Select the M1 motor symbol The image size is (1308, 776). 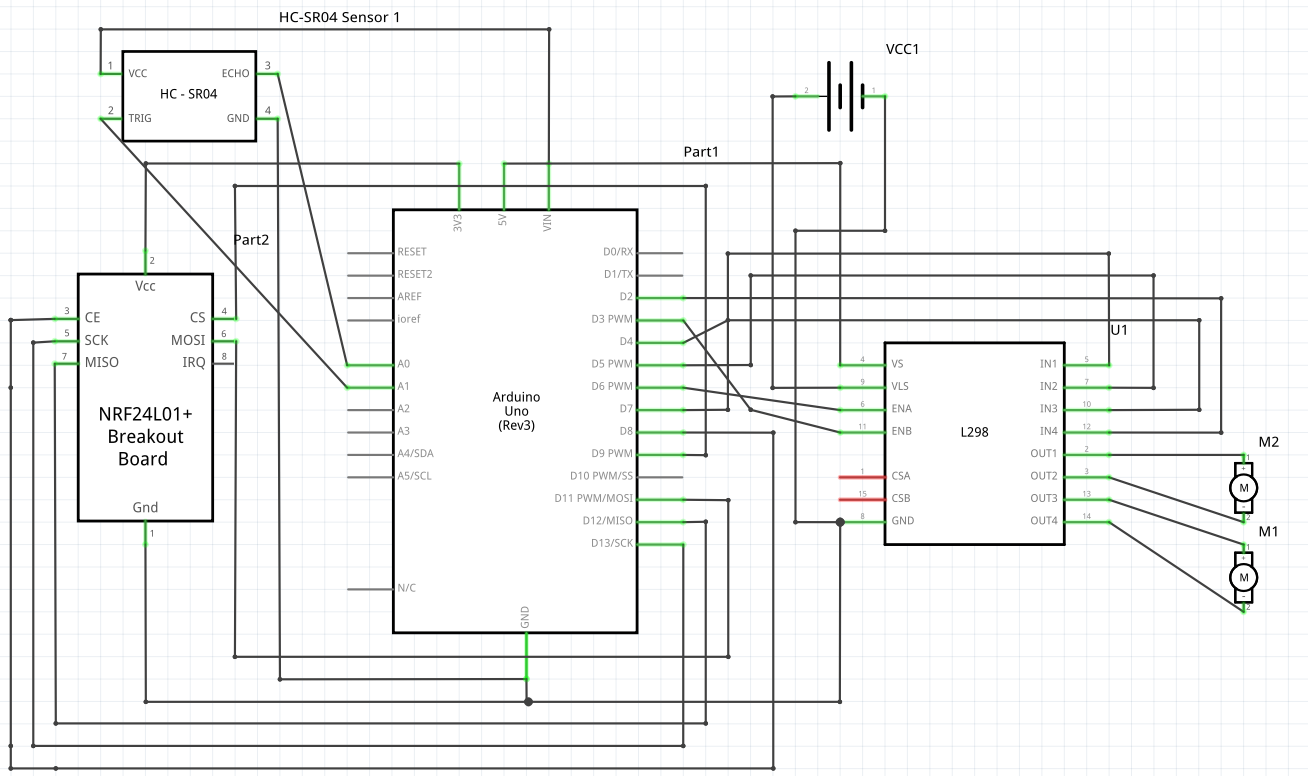pyautogui.click(x=1244, y=577)
